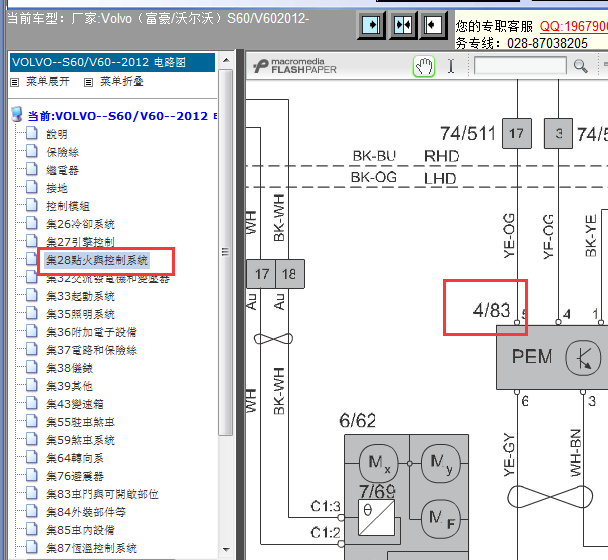Screen dimensions: 608x560
Task: Click the 7/69 temperature sensor symbol
Action: 376,517
